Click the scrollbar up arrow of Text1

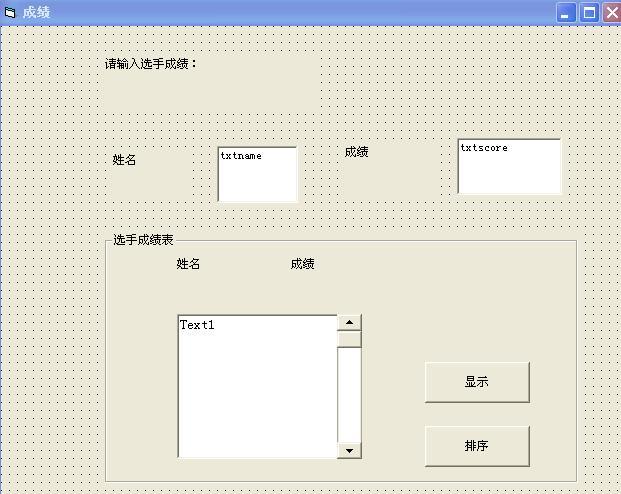click(349, 322)
